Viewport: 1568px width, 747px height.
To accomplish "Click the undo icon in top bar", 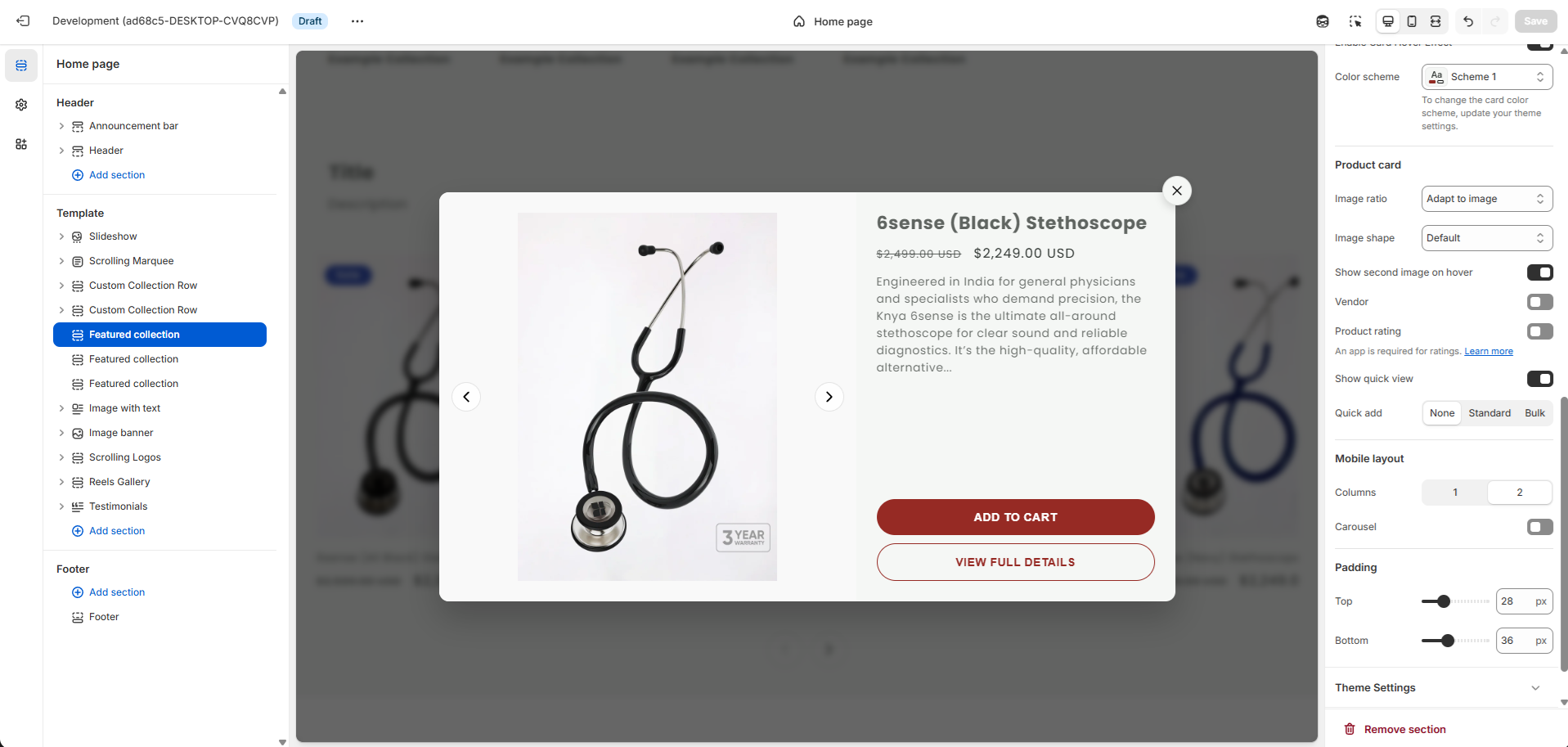I will (x=1468, y=21).
